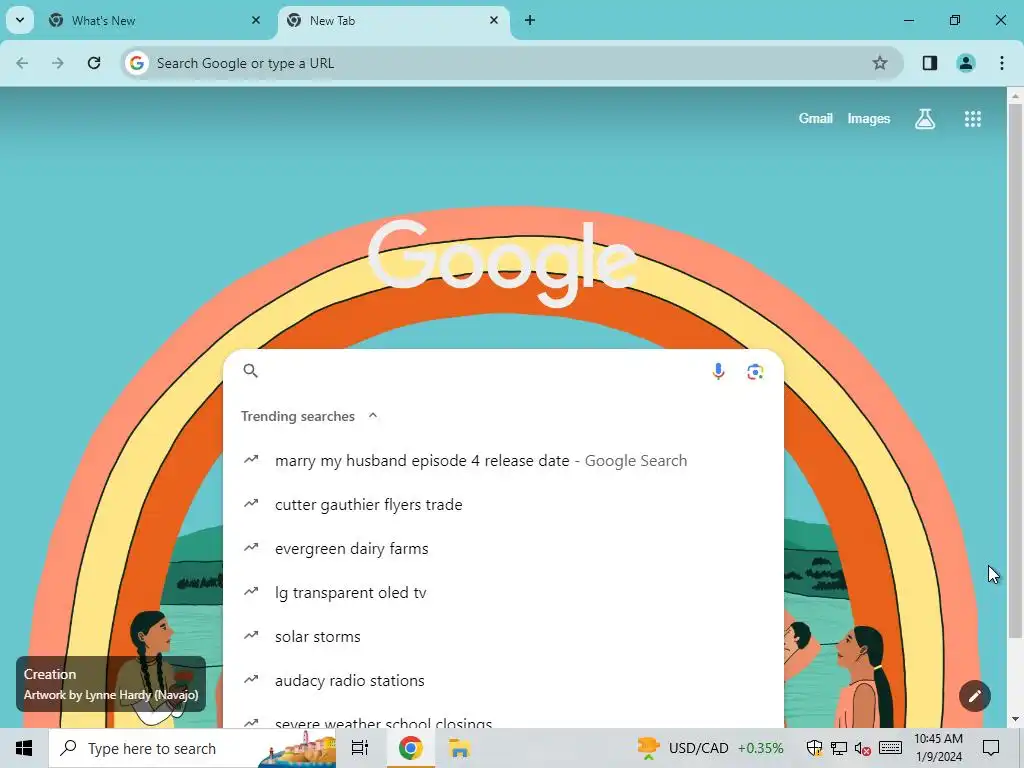
Task: Open the Chrome side panel
Action: coord(929,63)
